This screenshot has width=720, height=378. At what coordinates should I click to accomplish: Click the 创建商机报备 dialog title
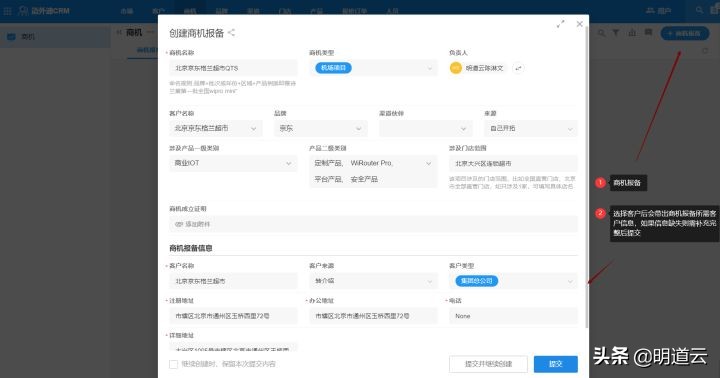tap(197, 33)
